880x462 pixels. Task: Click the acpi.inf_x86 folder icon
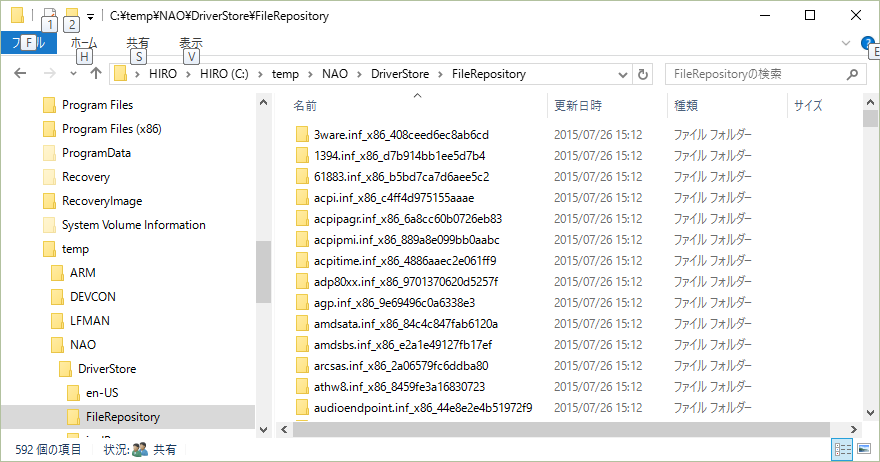coord(302,198)
